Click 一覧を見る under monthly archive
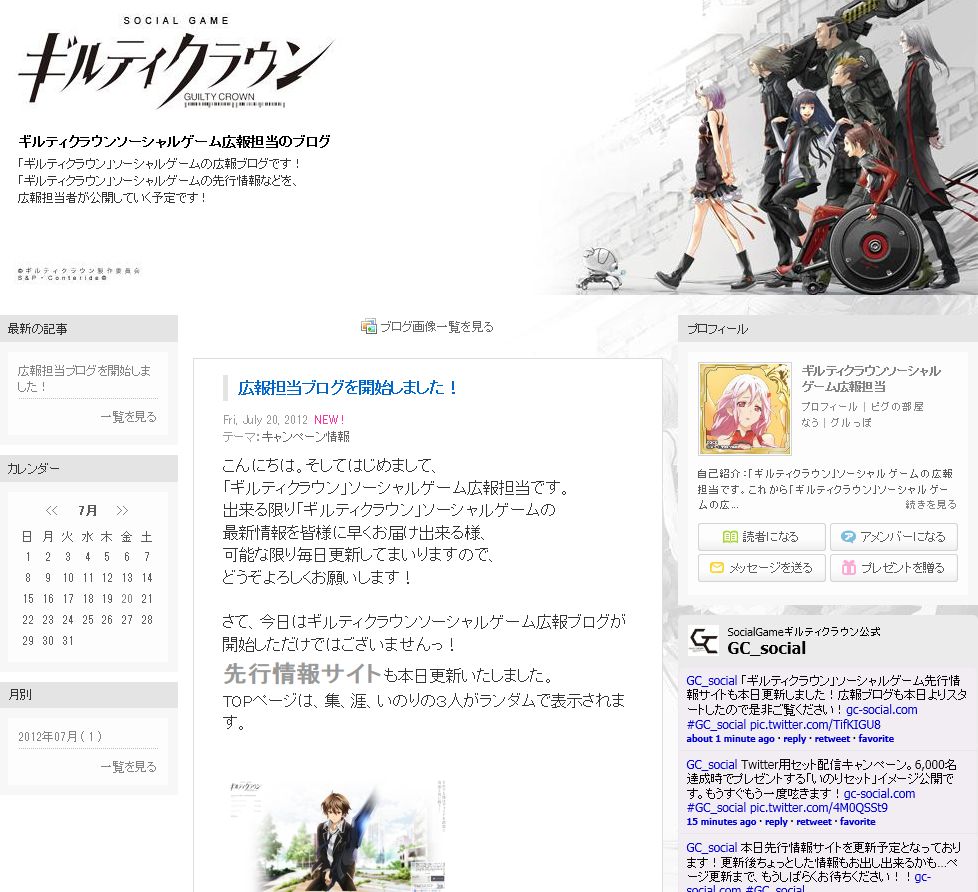 [128, 767]
